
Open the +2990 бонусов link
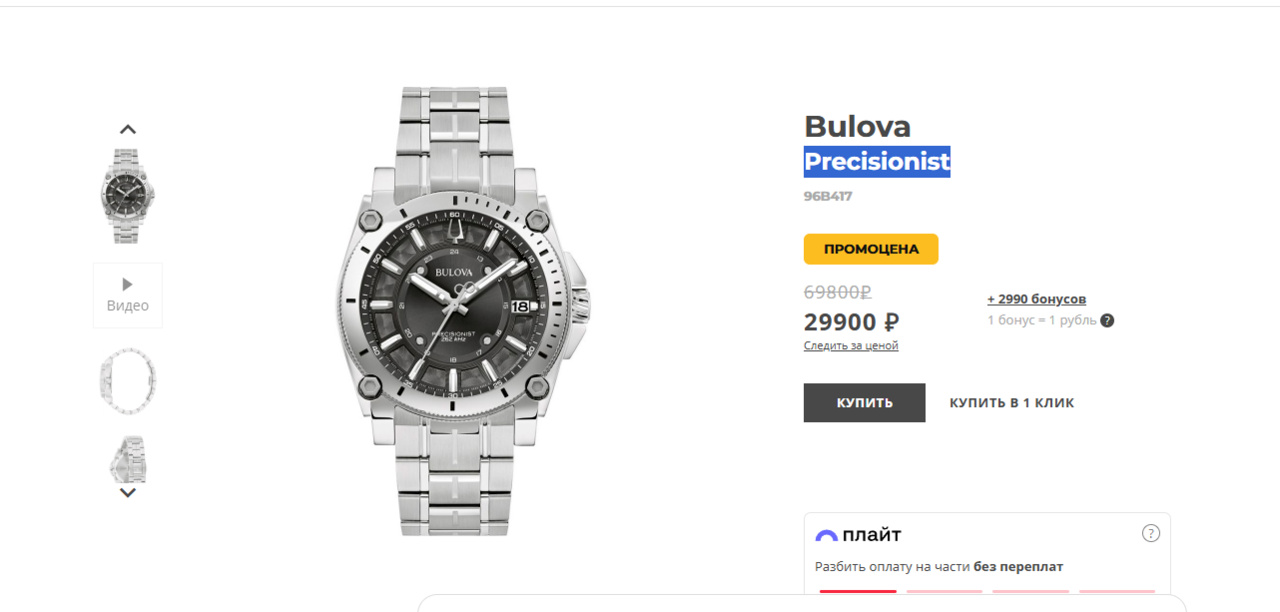1036,299
